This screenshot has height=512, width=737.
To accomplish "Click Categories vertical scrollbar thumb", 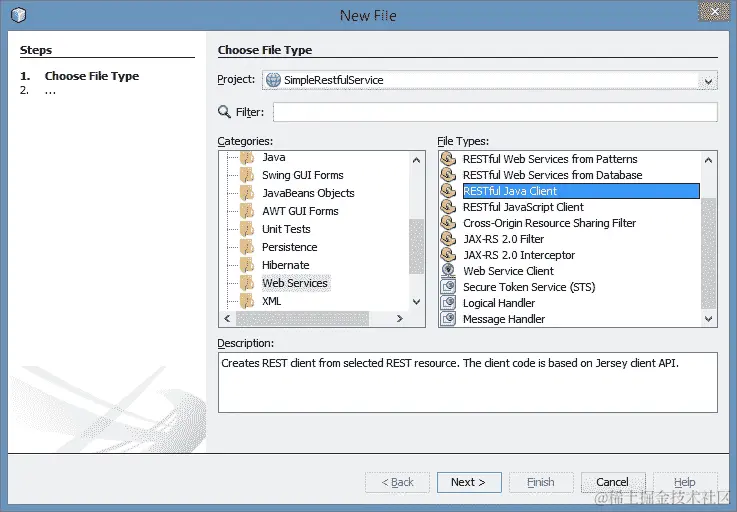I will 416,246.
